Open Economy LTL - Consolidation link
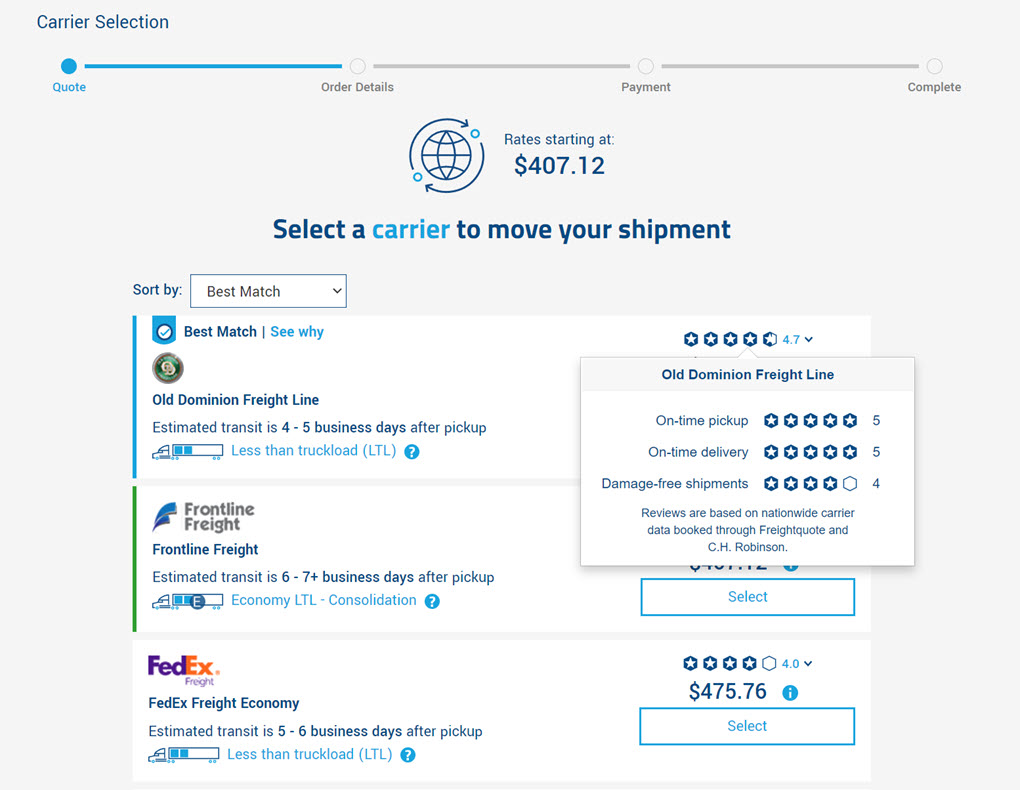The width and height of the screenshot is (1020, 790). pyautogui.click(x=323, y=600)
